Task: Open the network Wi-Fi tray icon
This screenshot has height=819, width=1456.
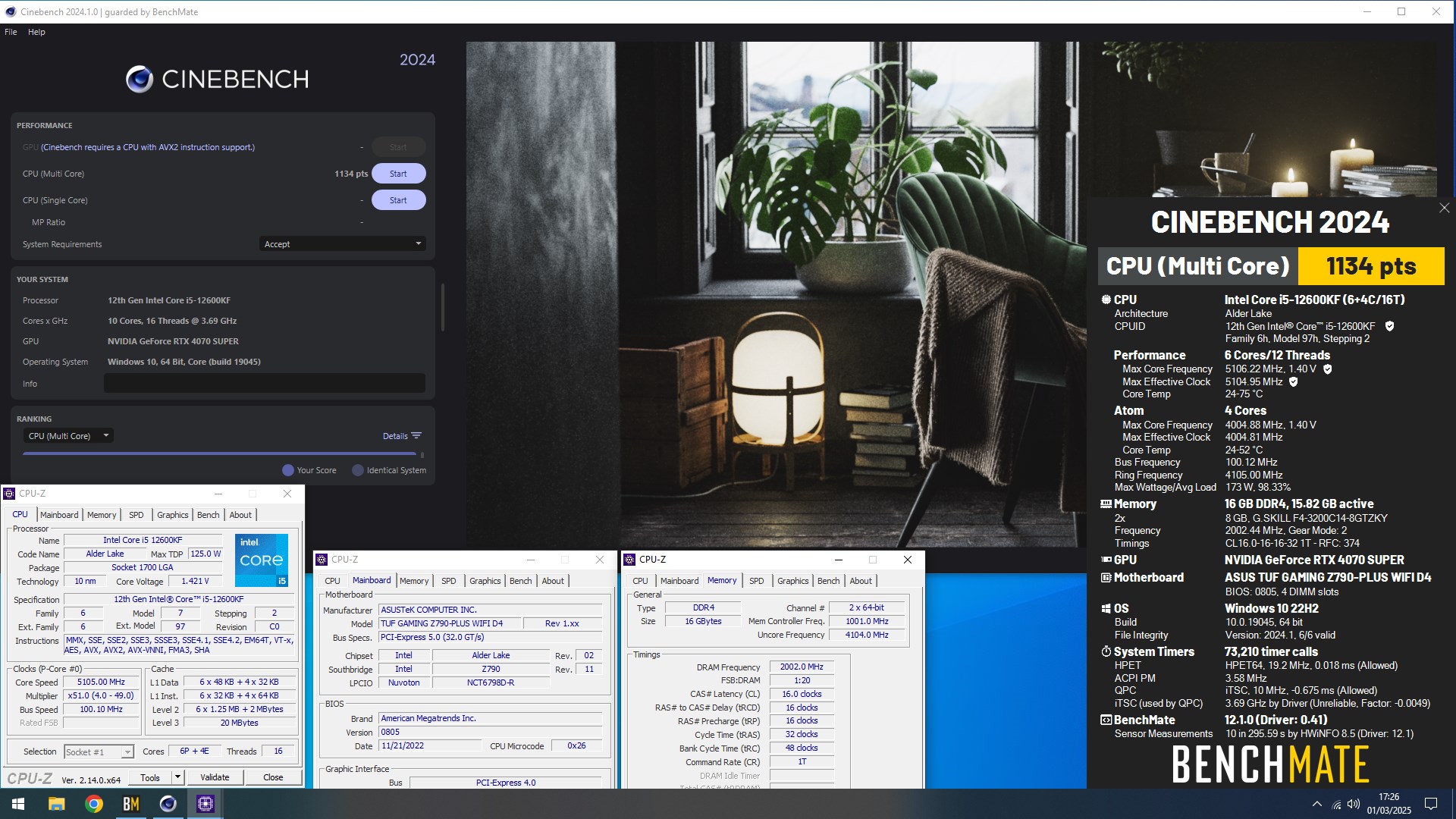Action: (x=1336, y=805)
